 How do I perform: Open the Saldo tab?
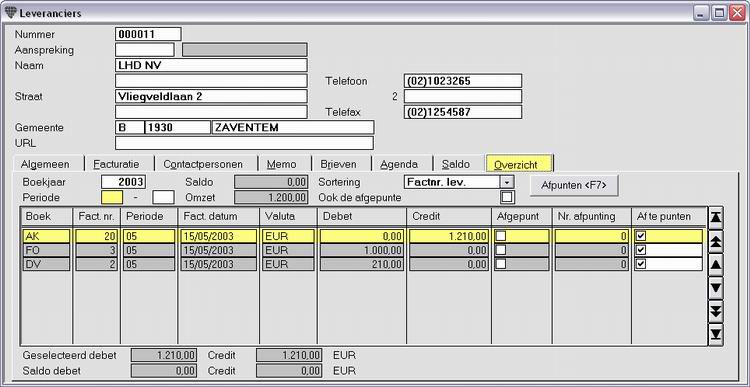tap(456, 164)
